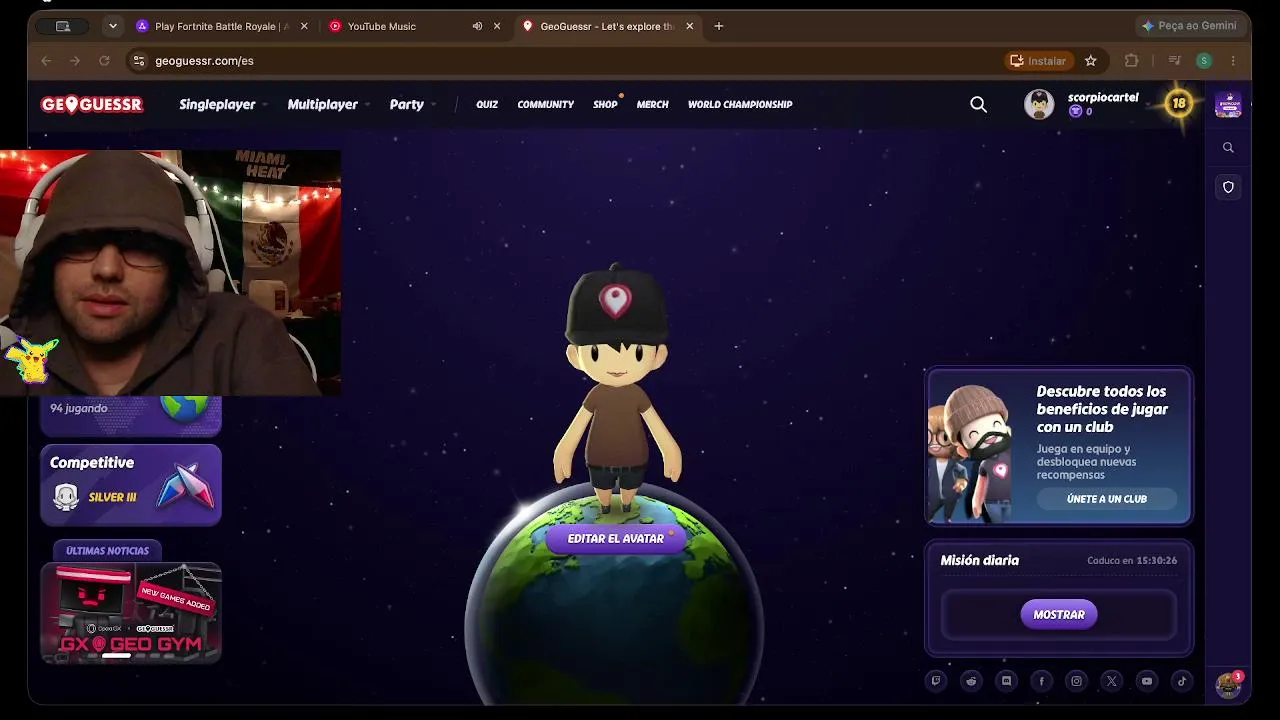The image size is (1280, 720).
Task: Open the Competitive SILVER III card
Action: point(131,485)
